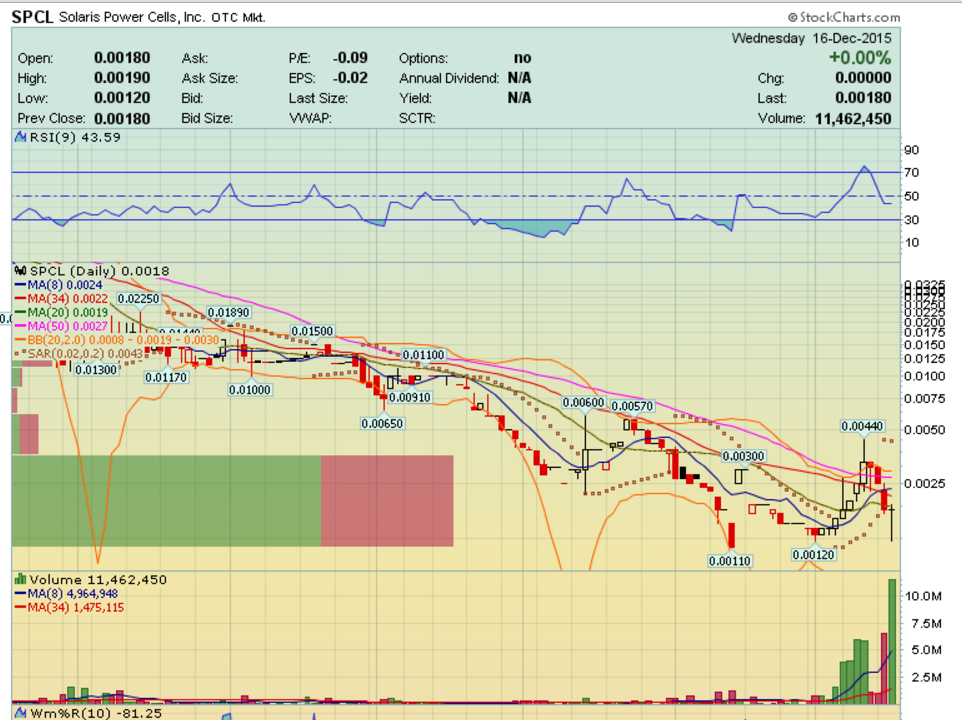Click the 0.01100 price label

click(423, 354)
